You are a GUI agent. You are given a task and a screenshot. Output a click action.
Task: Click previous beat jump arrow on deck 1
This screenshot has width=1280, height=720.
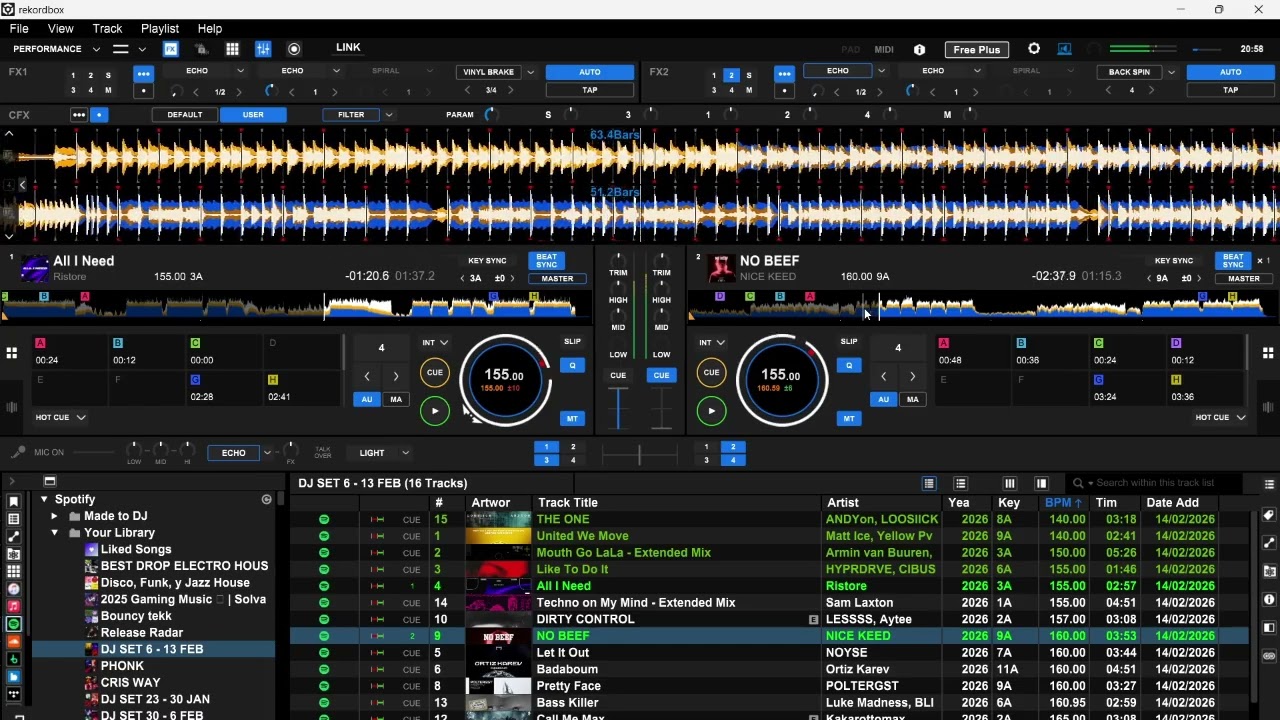click(367, 376)
